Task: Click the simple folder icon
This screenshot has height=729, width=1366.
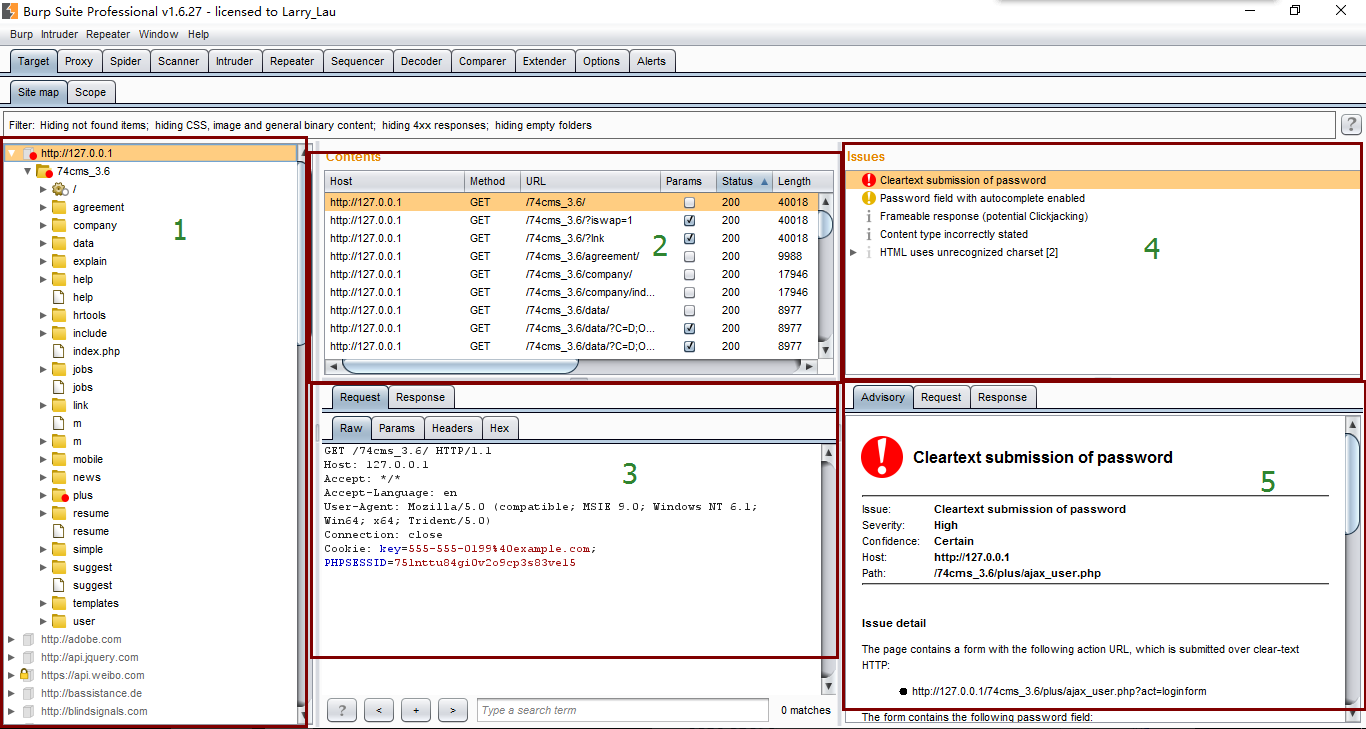Action: (x=59, y=549)
